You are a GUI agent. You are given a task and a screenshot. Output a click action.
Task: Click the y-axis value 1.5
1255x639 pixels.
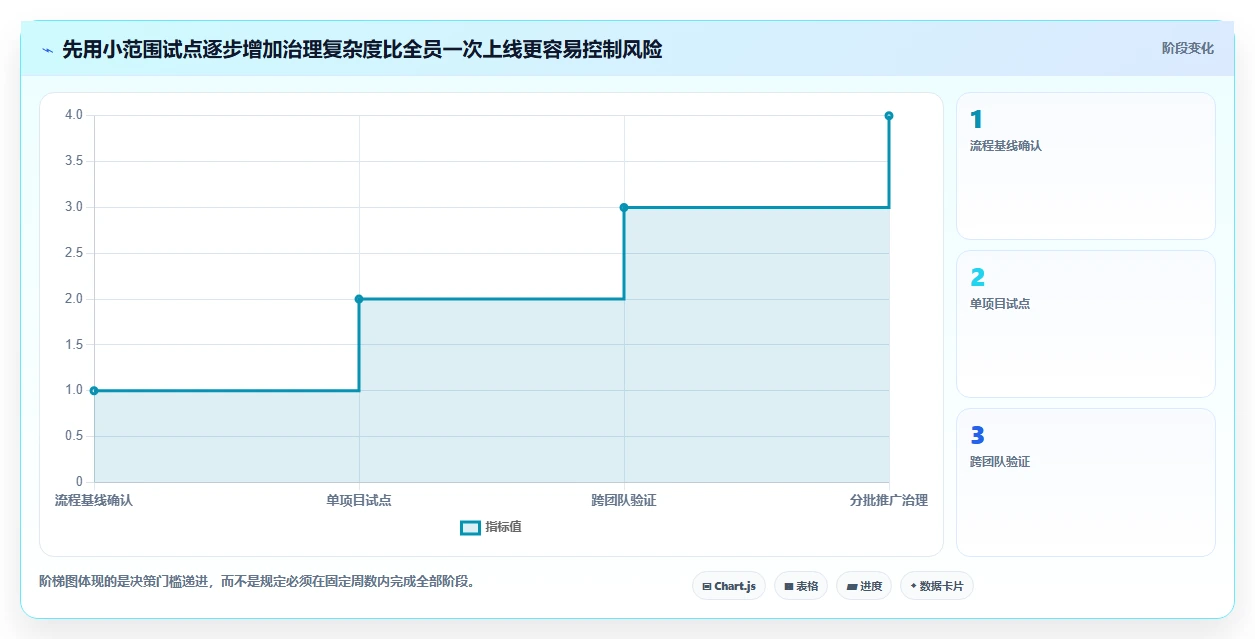(x=74, y=345)
